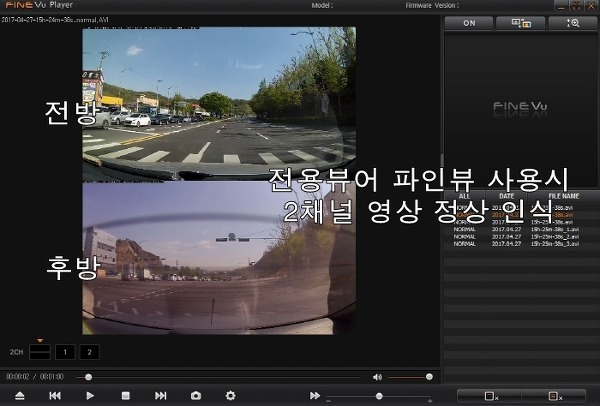Click the volume slider handle

[x=429, y=377]
